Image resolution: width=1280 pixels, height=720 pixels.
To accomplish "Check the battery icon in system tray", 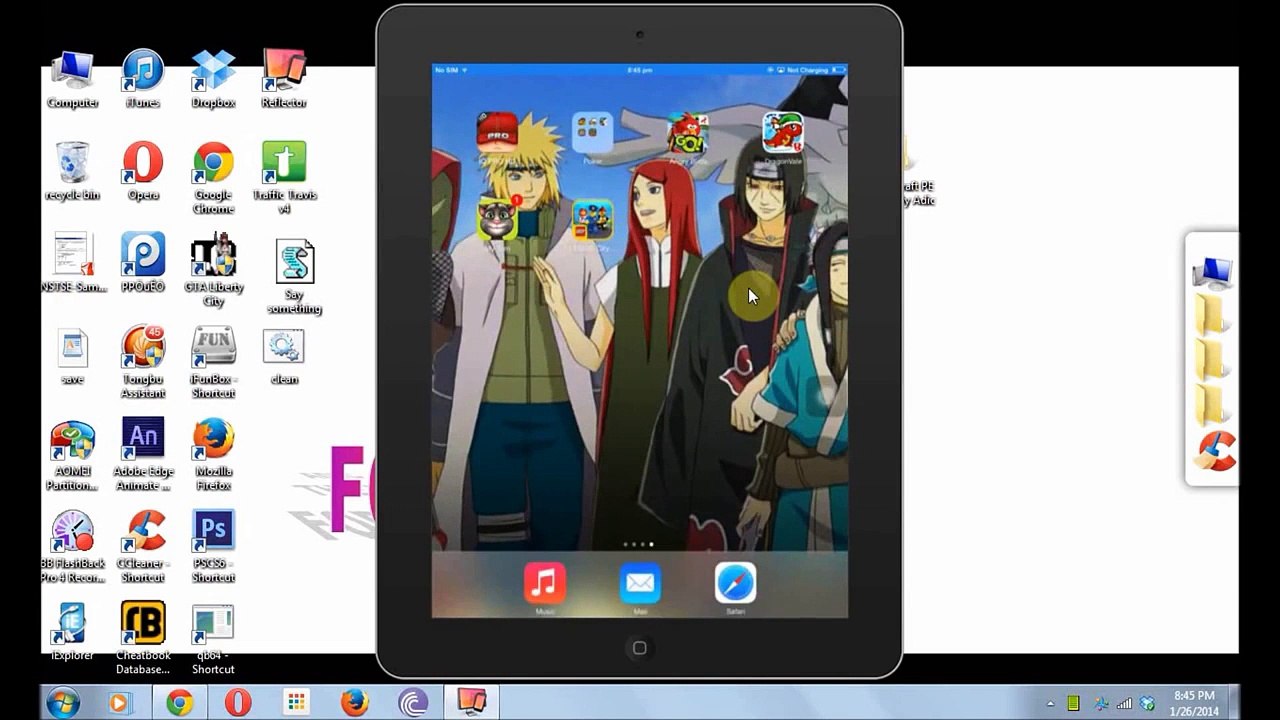I will 1073,704.
